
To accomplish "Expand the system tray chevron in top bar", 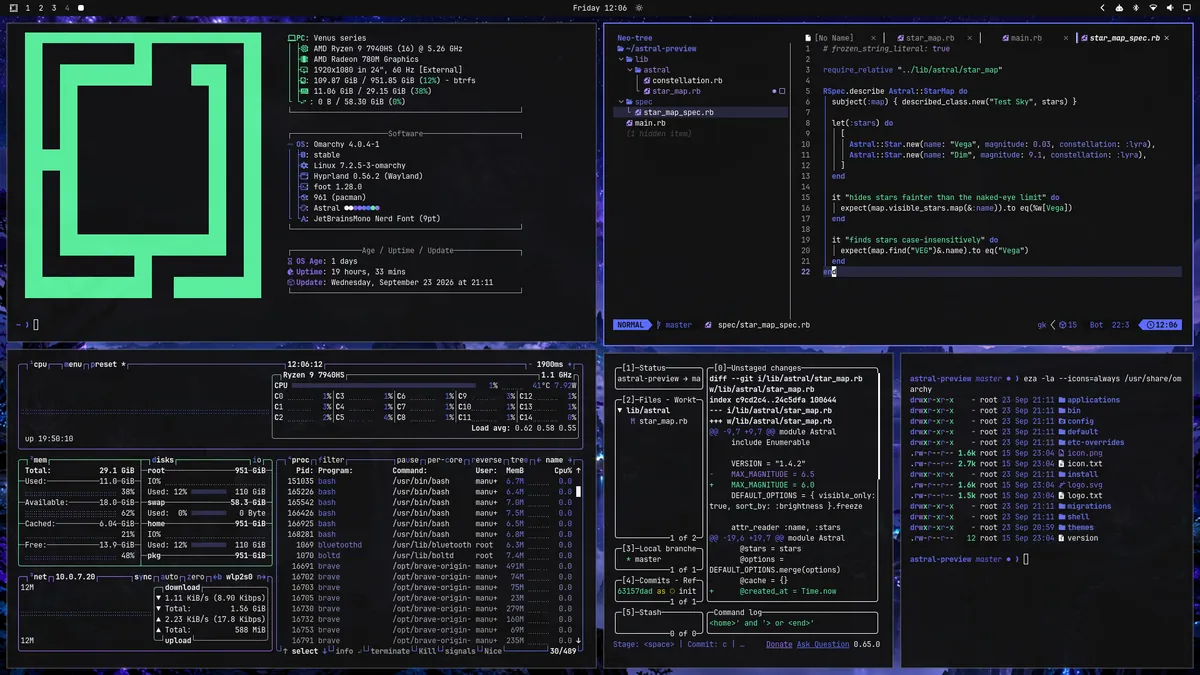I will click(x=1102, y=8).
